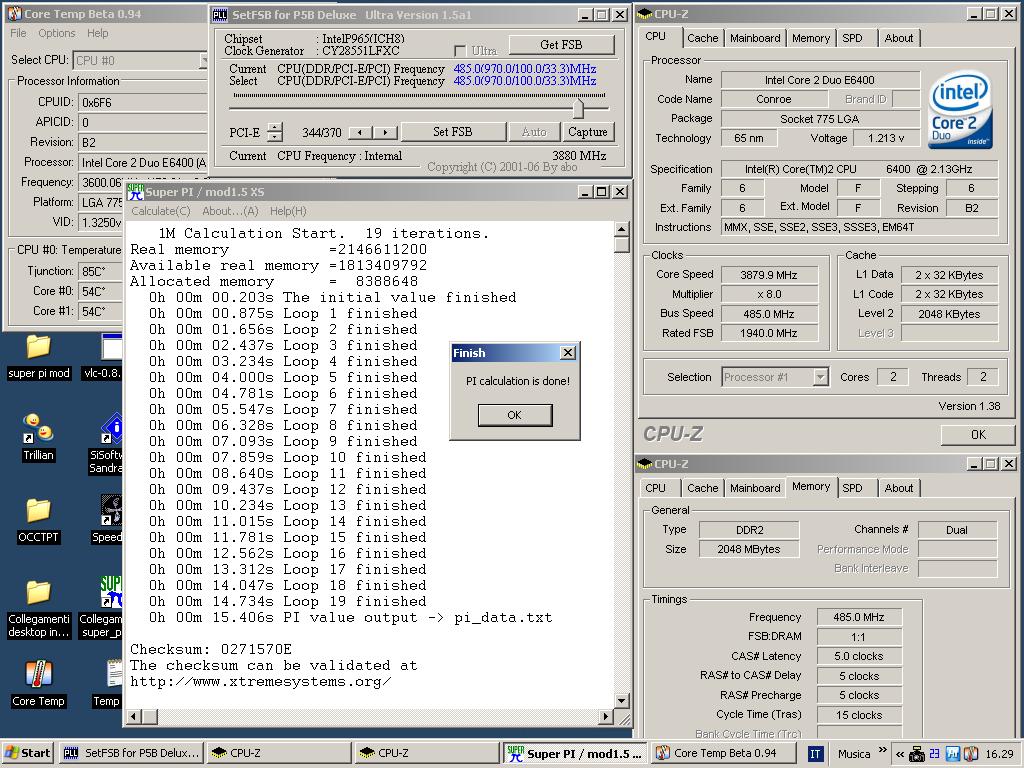Click the Super PI title bar icon
Image resolution: width=1024 pixels, height=768 pixels.
[x=136, y=191]
